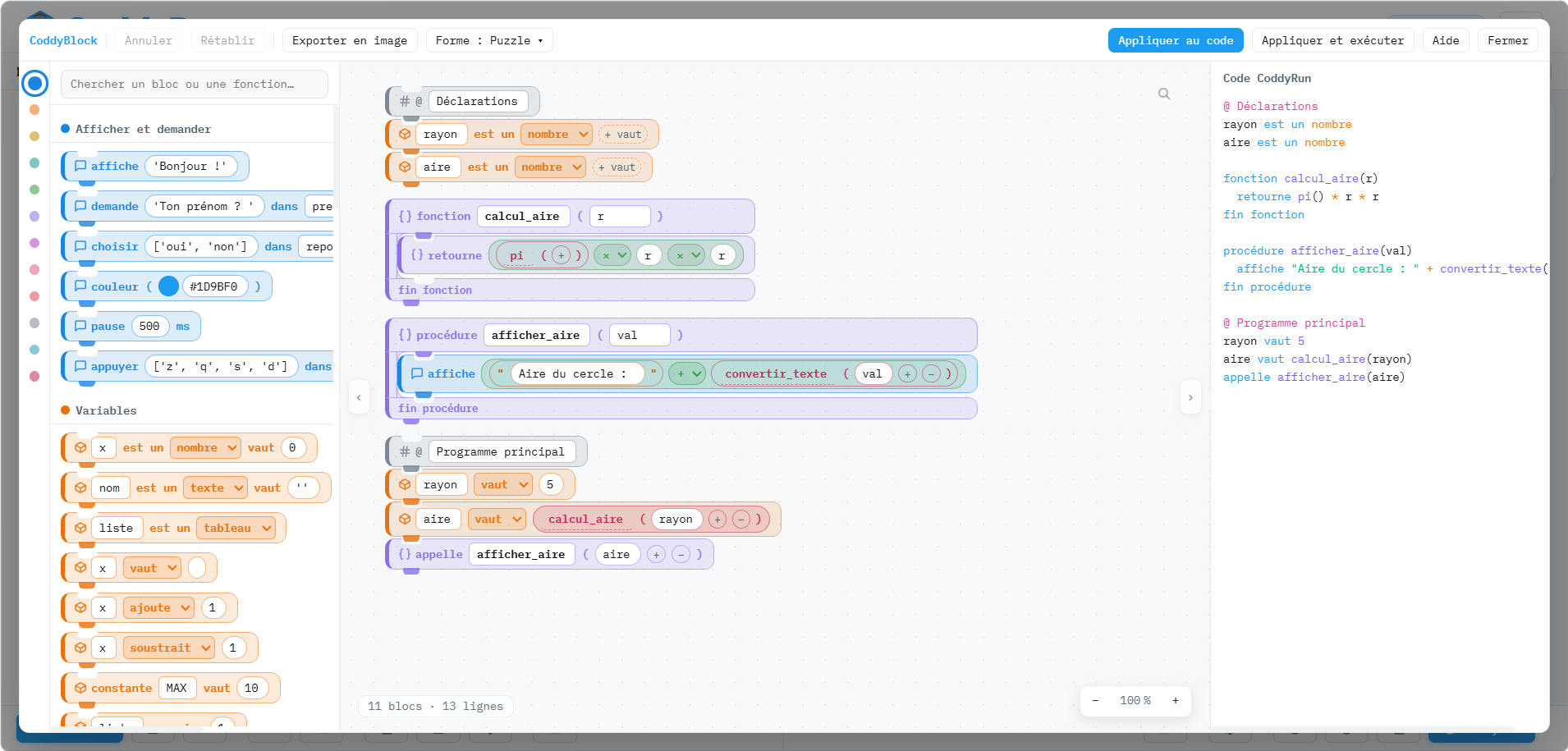Click Appliquer et exécuter button
The width and height of the screenshot is (1568, 751).
pyautogui.click(x=1332, y=40)
